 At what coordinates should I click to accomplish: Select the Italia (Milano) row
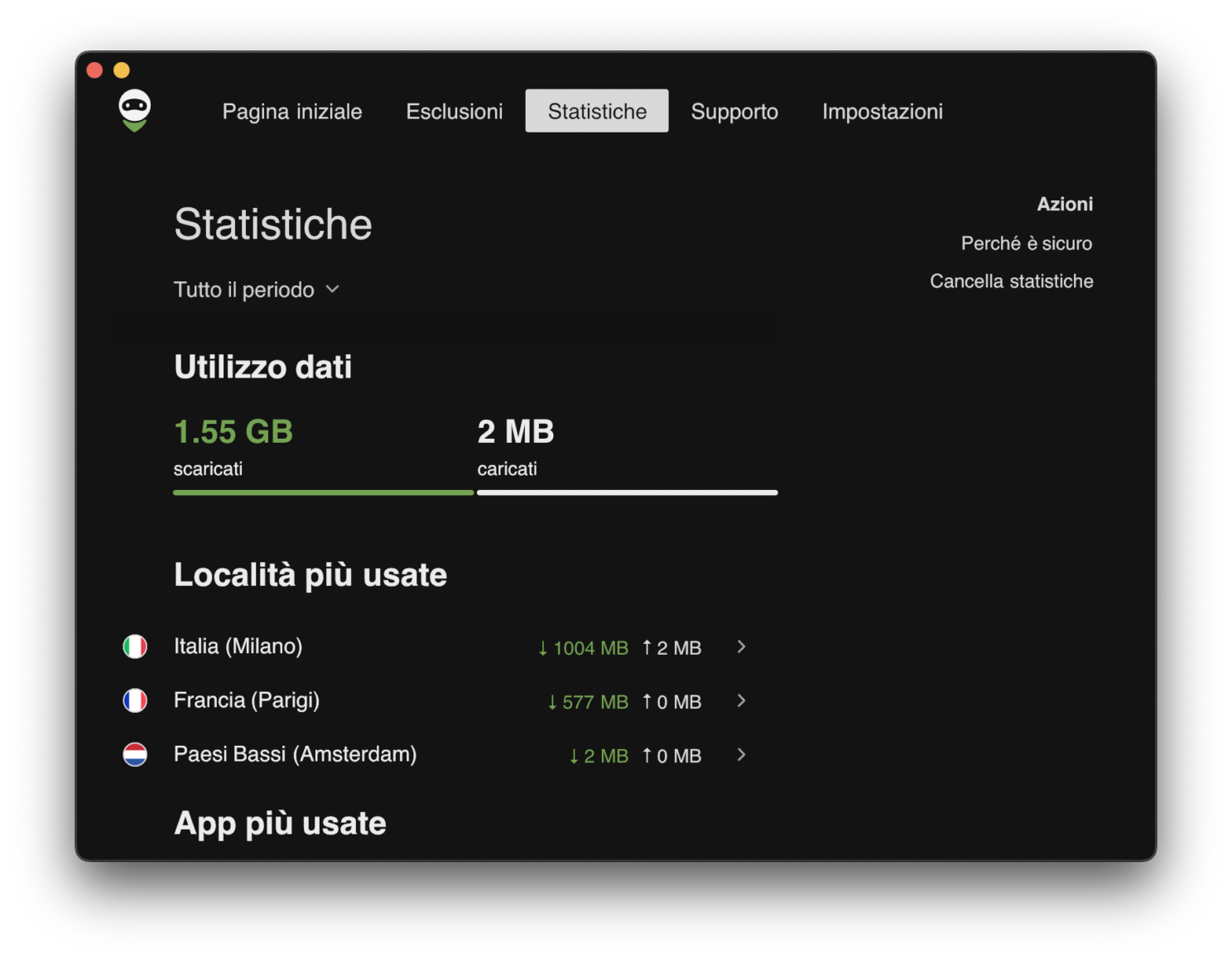pos(436,646)
